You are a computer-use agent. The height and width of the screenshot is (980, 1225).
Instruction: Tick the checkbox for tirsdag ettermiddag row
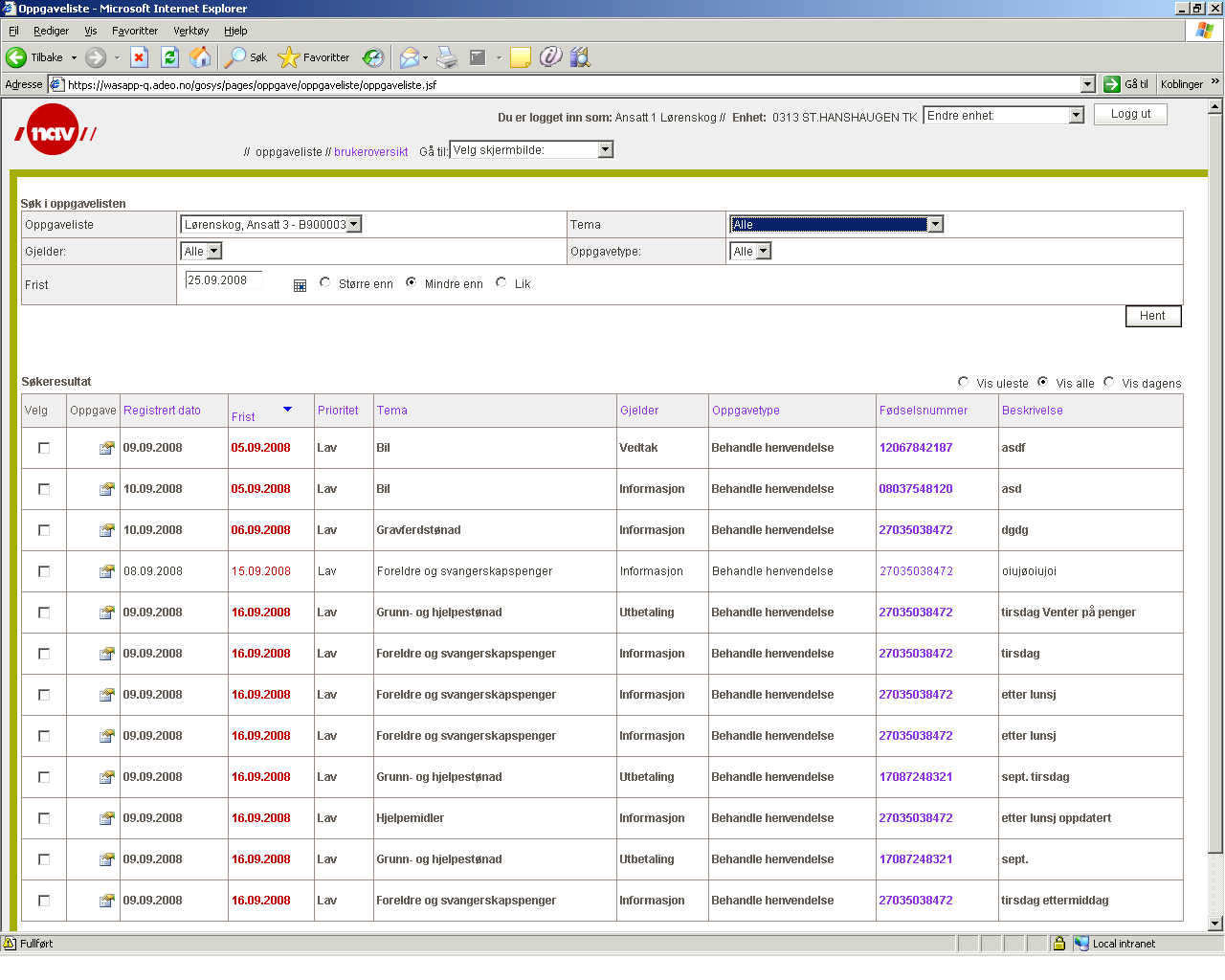click(x=44, y=901)
